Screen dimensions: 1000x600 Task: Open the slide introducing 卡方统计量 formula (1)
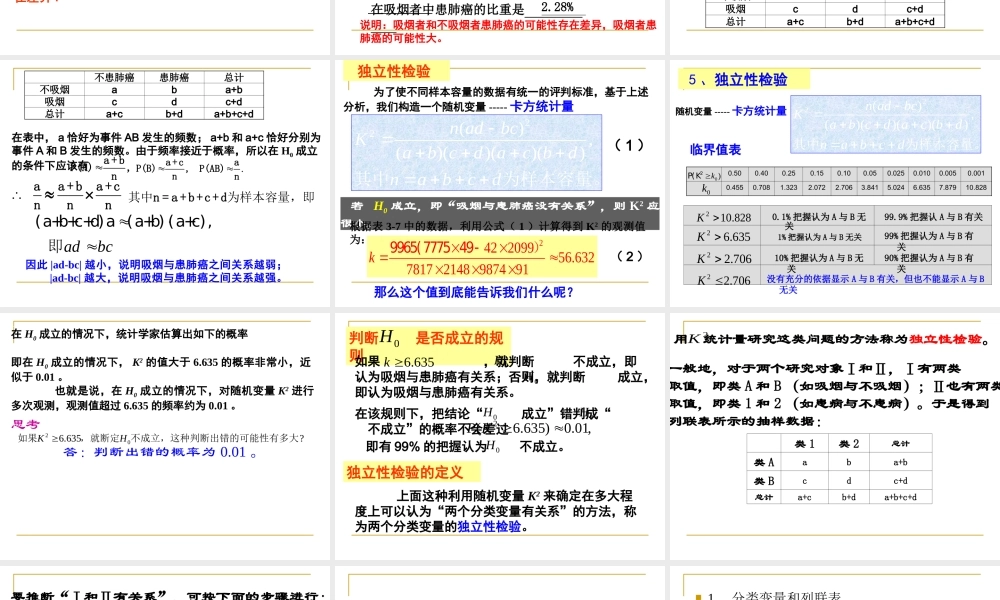[500, 184]
